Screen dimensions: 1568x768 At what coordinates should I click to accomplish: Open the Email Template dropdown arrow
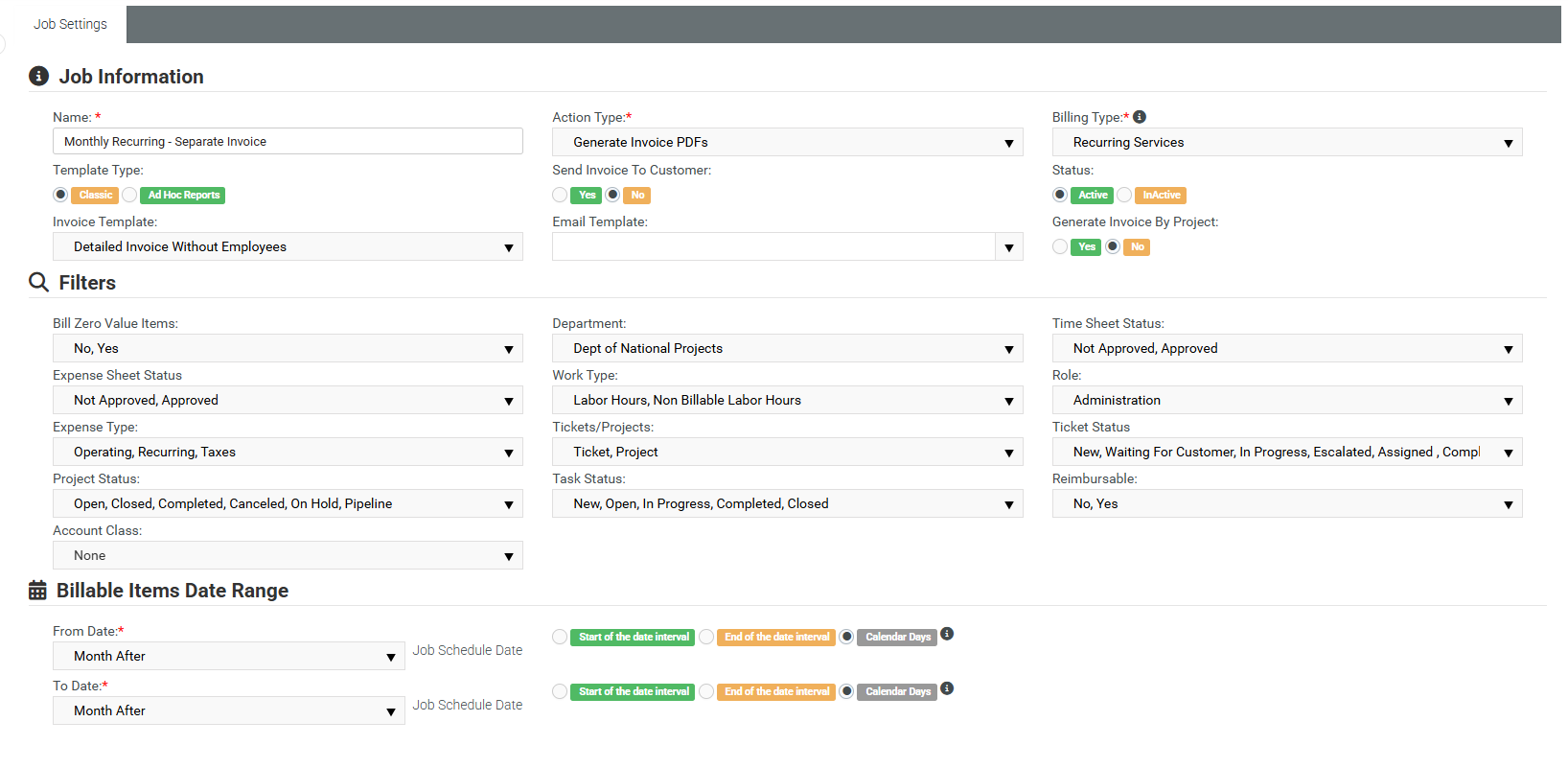tap(1009, 247)
